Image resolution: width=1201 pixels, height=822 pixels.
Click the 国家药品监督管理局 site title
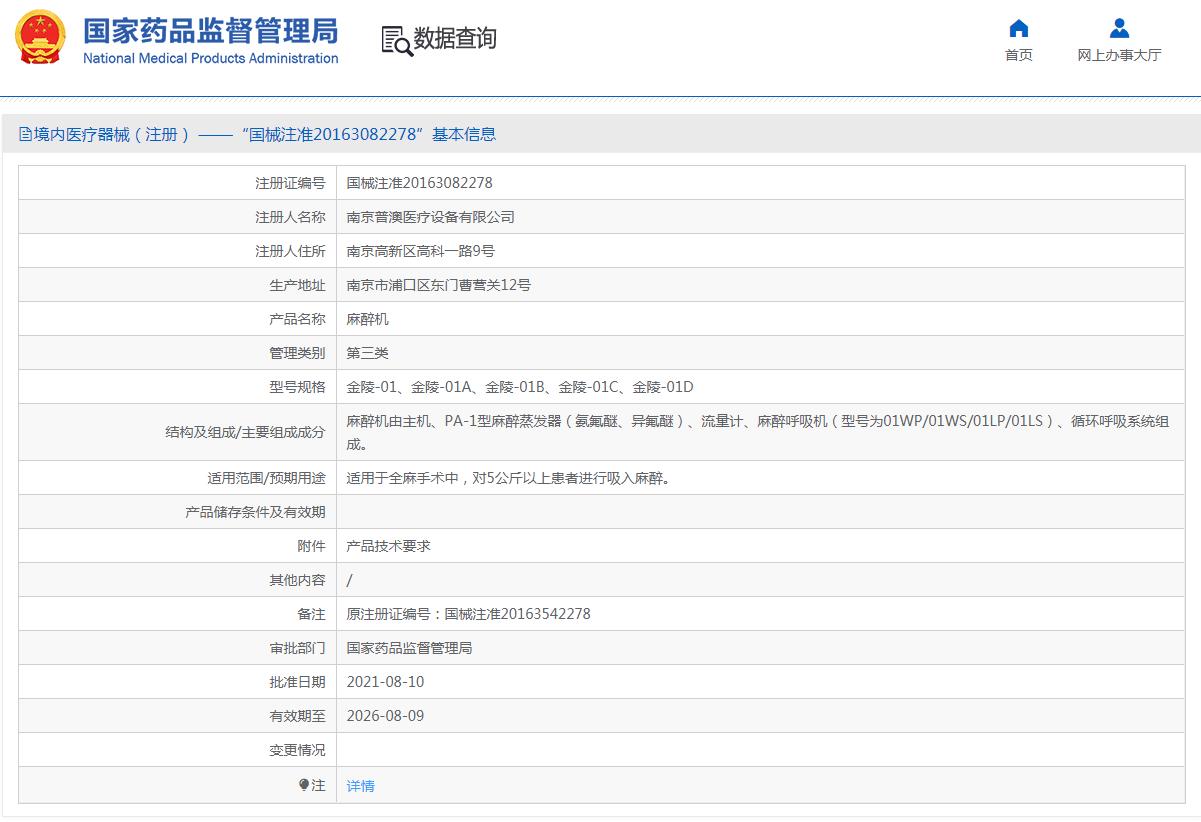(x=210, y=29)
